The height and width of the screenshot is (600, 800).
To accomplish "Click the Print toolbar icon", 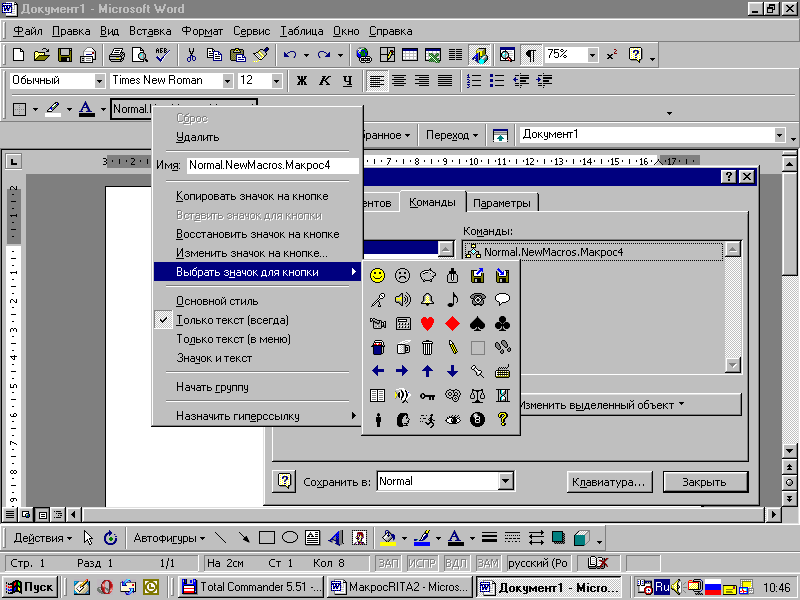I will coord(116,55).
